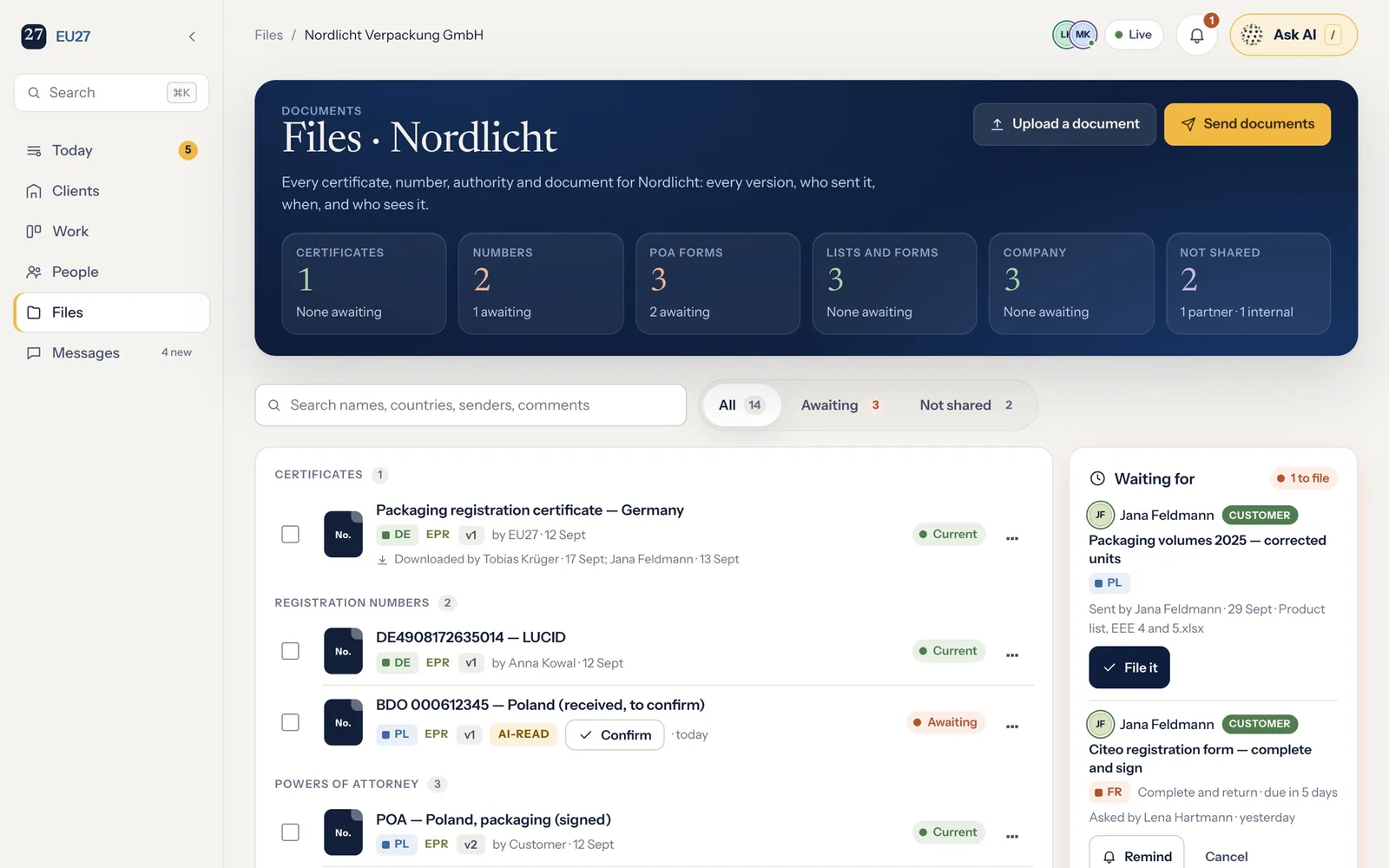Open Ask AI assistant
Viewport: 1389px width, 868px height.
1294,35
